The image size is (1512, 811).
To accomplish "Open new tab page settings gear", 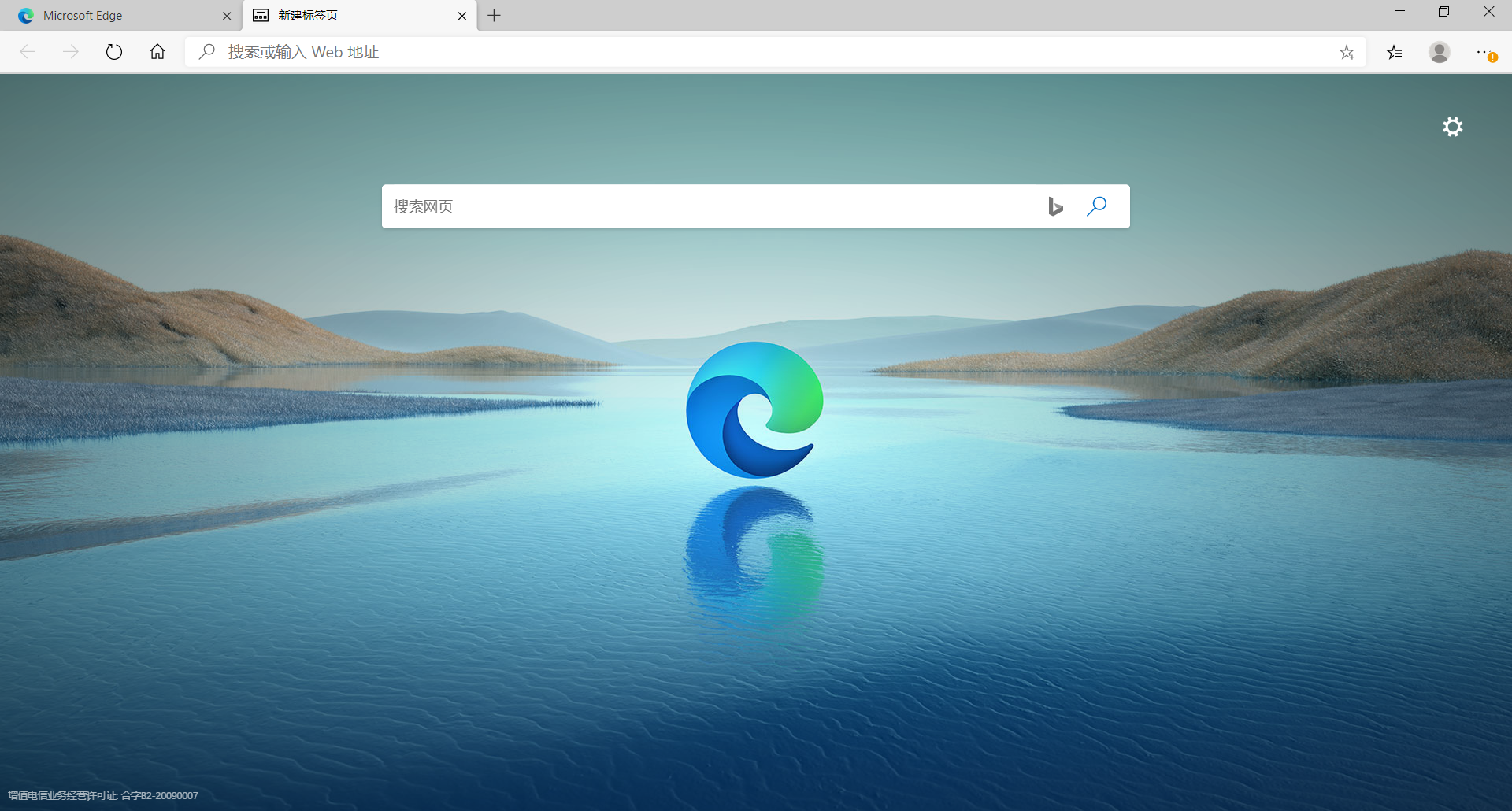I will pos(1453,127).
